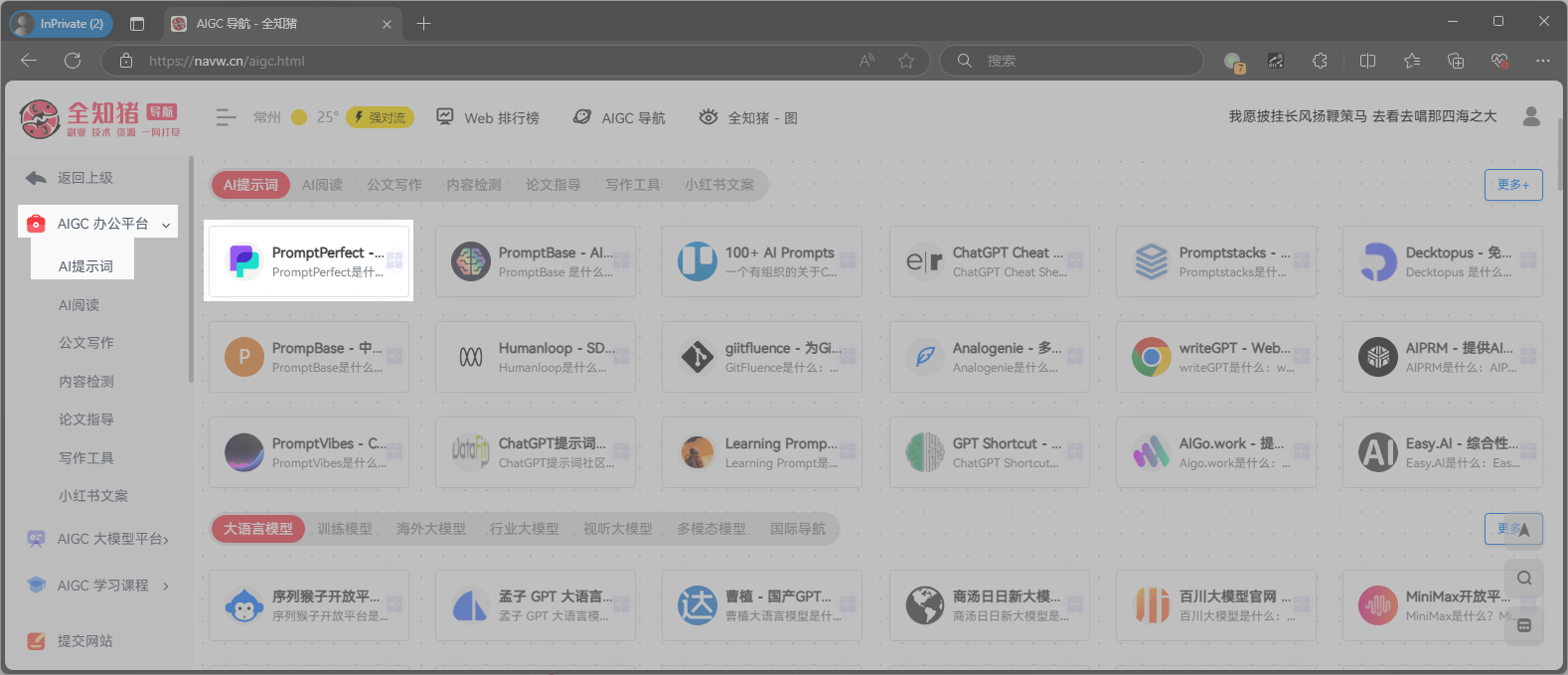Image resolution: width=1568 pixels, height=675 pixels.
Task: Click the user account avatar icon
Action: coord(1531,116)
